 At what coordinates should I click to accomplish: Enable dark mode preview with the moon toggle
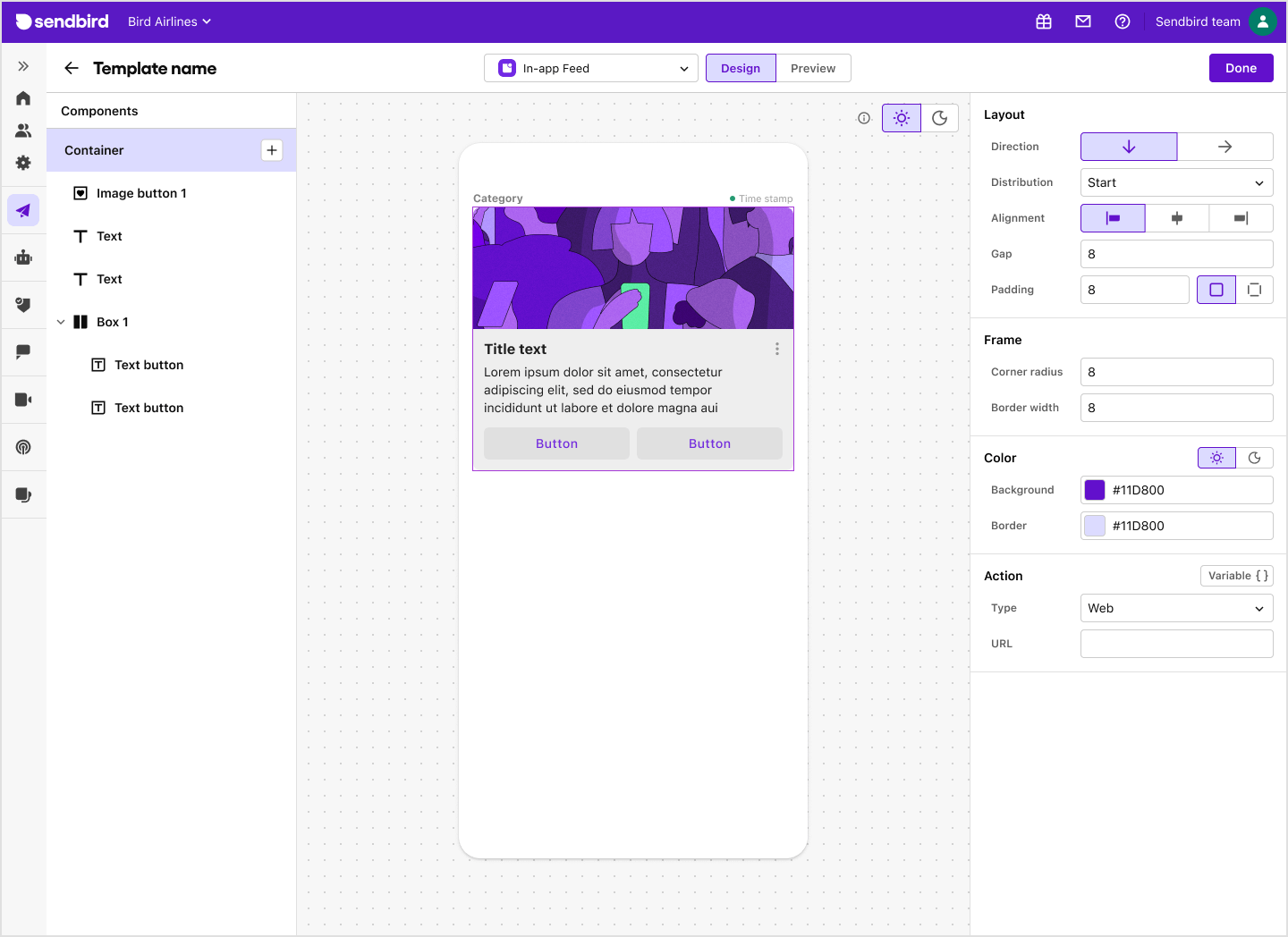pyautogui.click(x=940, y=117)
